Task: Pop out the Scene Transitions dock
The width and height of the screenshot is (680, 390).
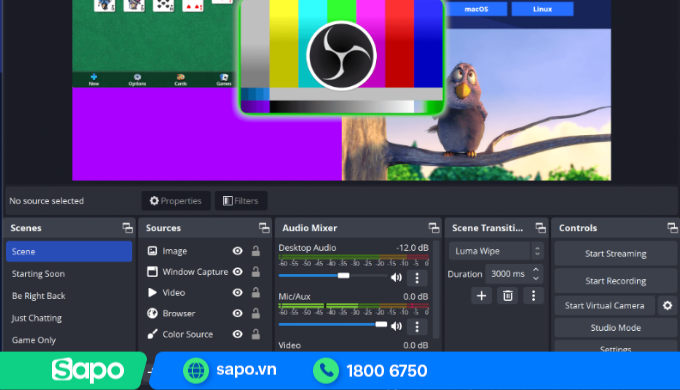Action: (540, 228)
